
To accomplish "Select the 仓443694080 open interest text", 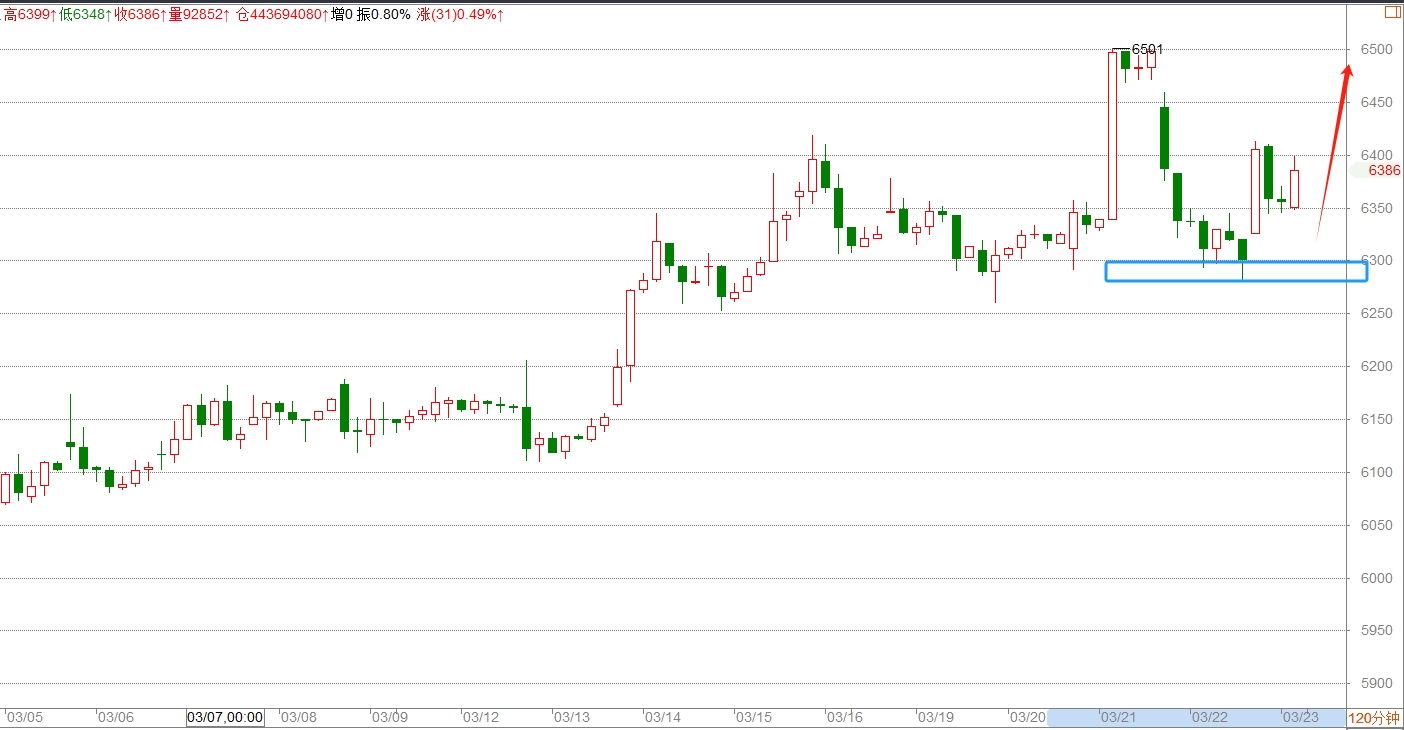I will [x=280, y=14].
